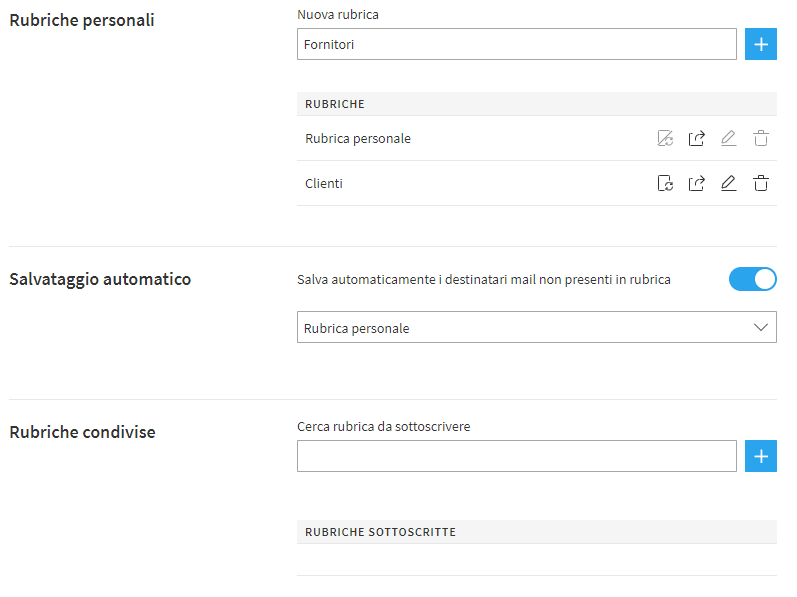Click the dropdown chevron arrow in Salvataggio automatico

(x=760, y=328)
